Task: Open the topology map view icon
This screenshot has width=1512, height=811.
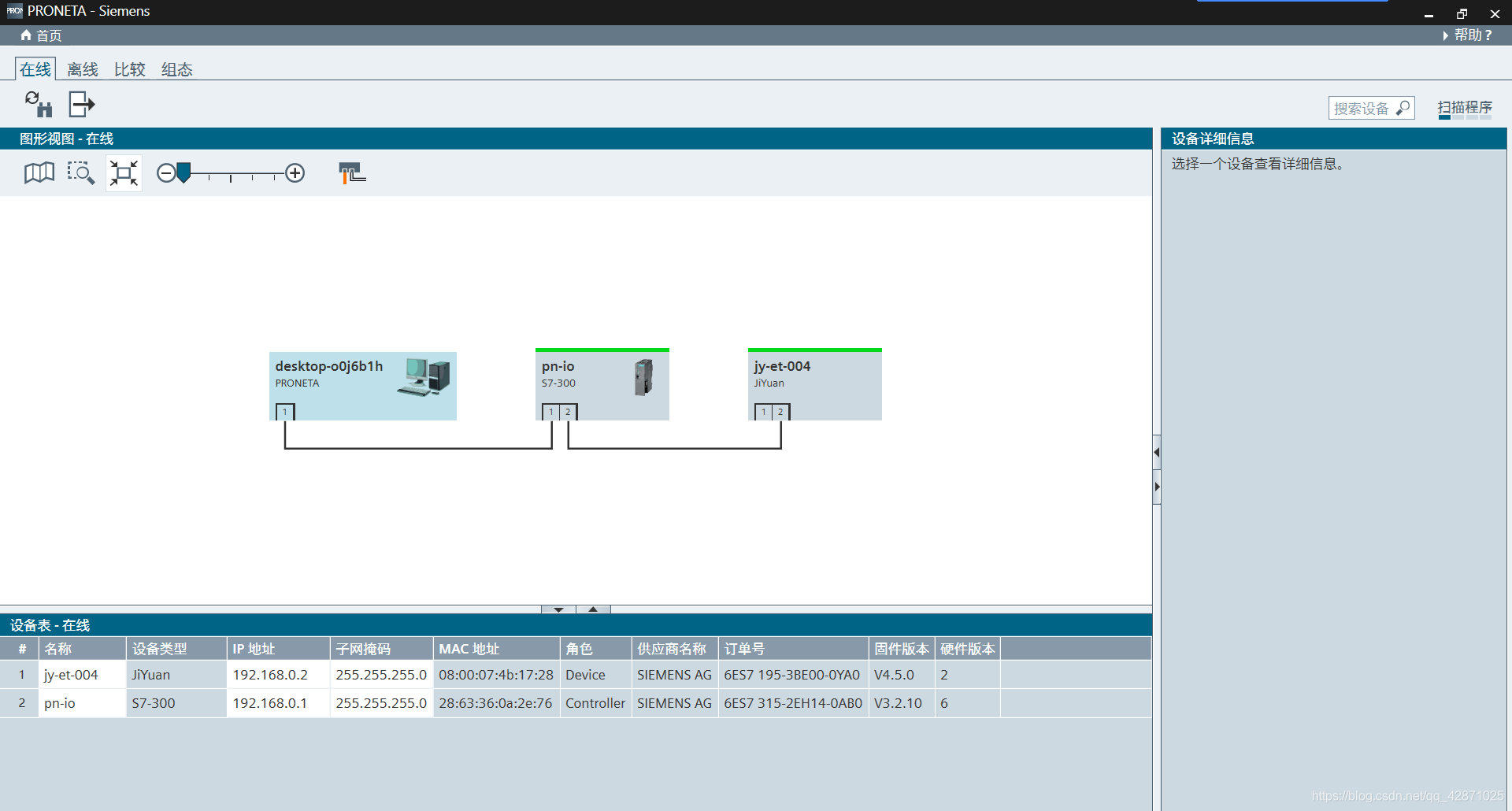Action: coord(39,173)
